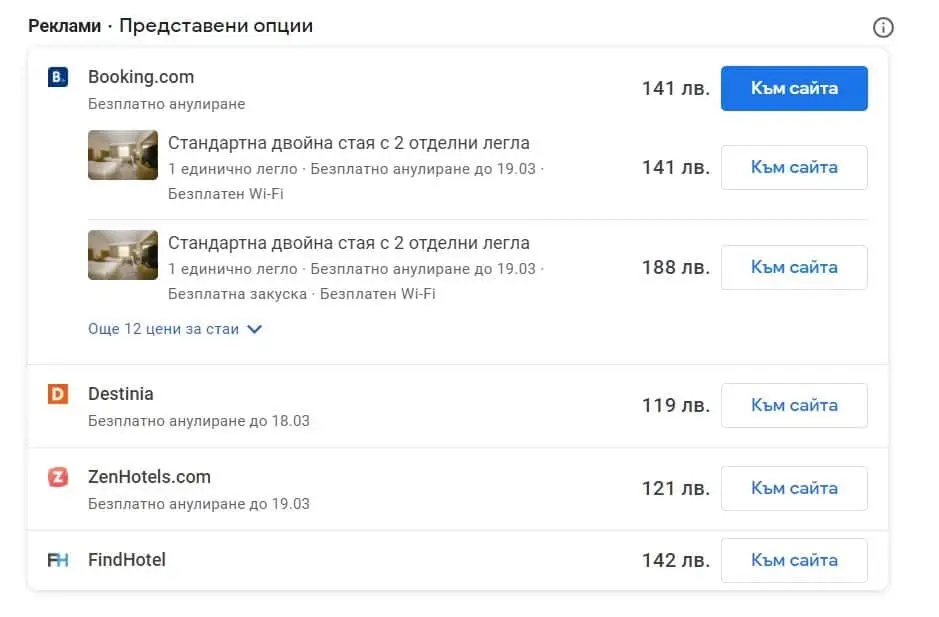This screenshot has width=939, height=617.
Task: Select the ZenHotels.com provider name
Action: (149, 477)
